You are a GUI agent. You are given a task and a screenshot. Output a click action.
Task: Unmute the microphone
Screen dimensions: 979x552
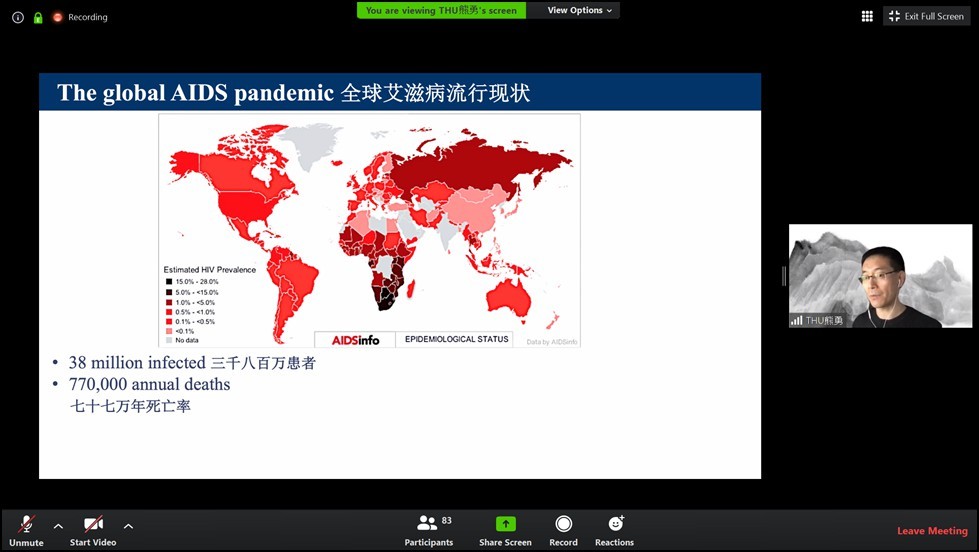pyautogui.click(x=26, y=530)
